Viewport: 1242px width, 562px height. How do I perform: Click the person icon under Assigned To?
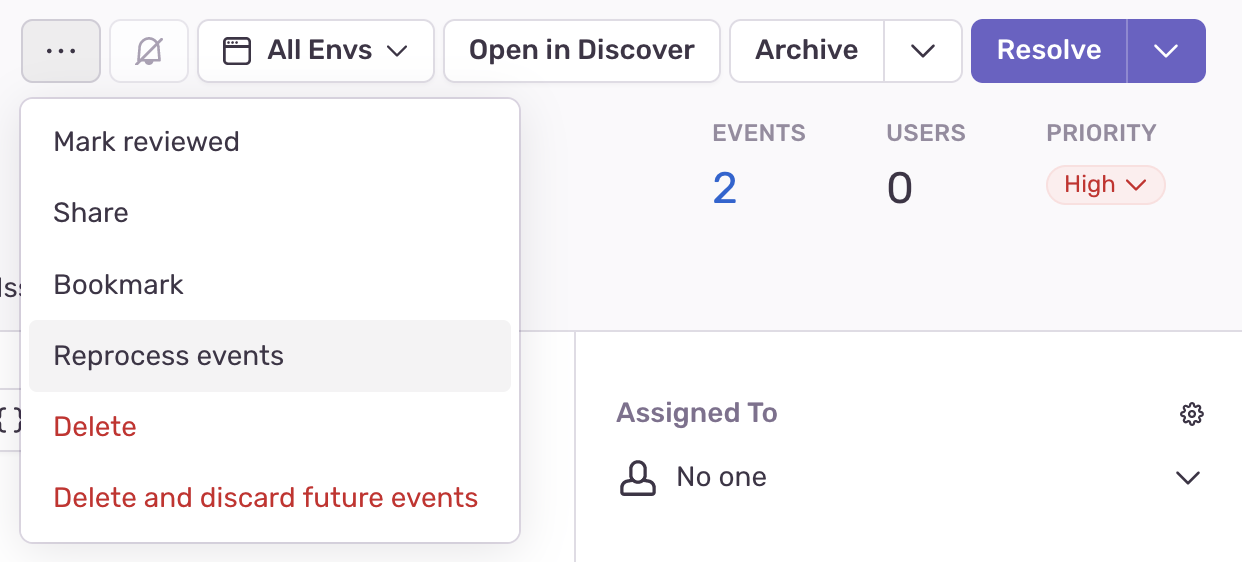638,478
